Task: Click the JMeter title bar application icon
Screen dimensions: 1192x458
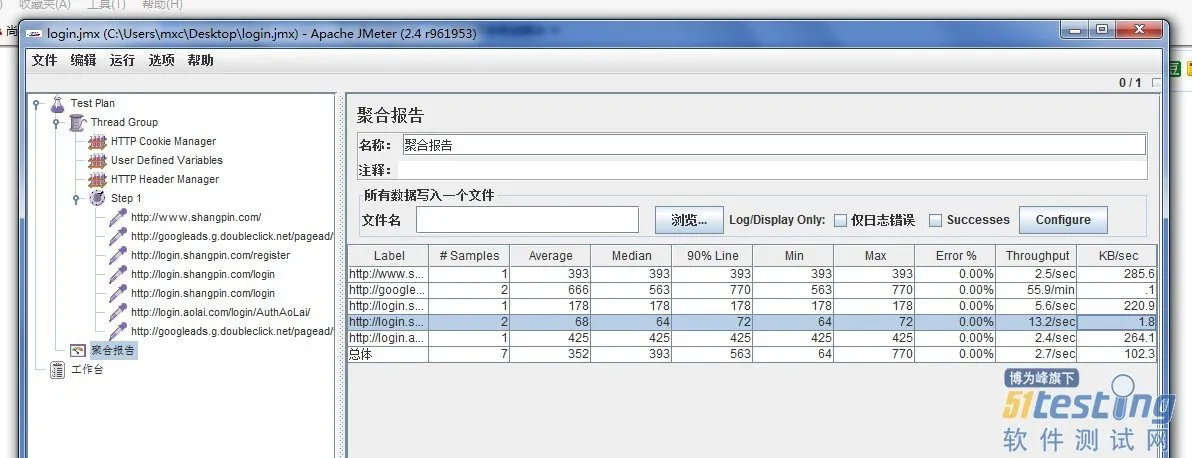Action: pos(34,33)
